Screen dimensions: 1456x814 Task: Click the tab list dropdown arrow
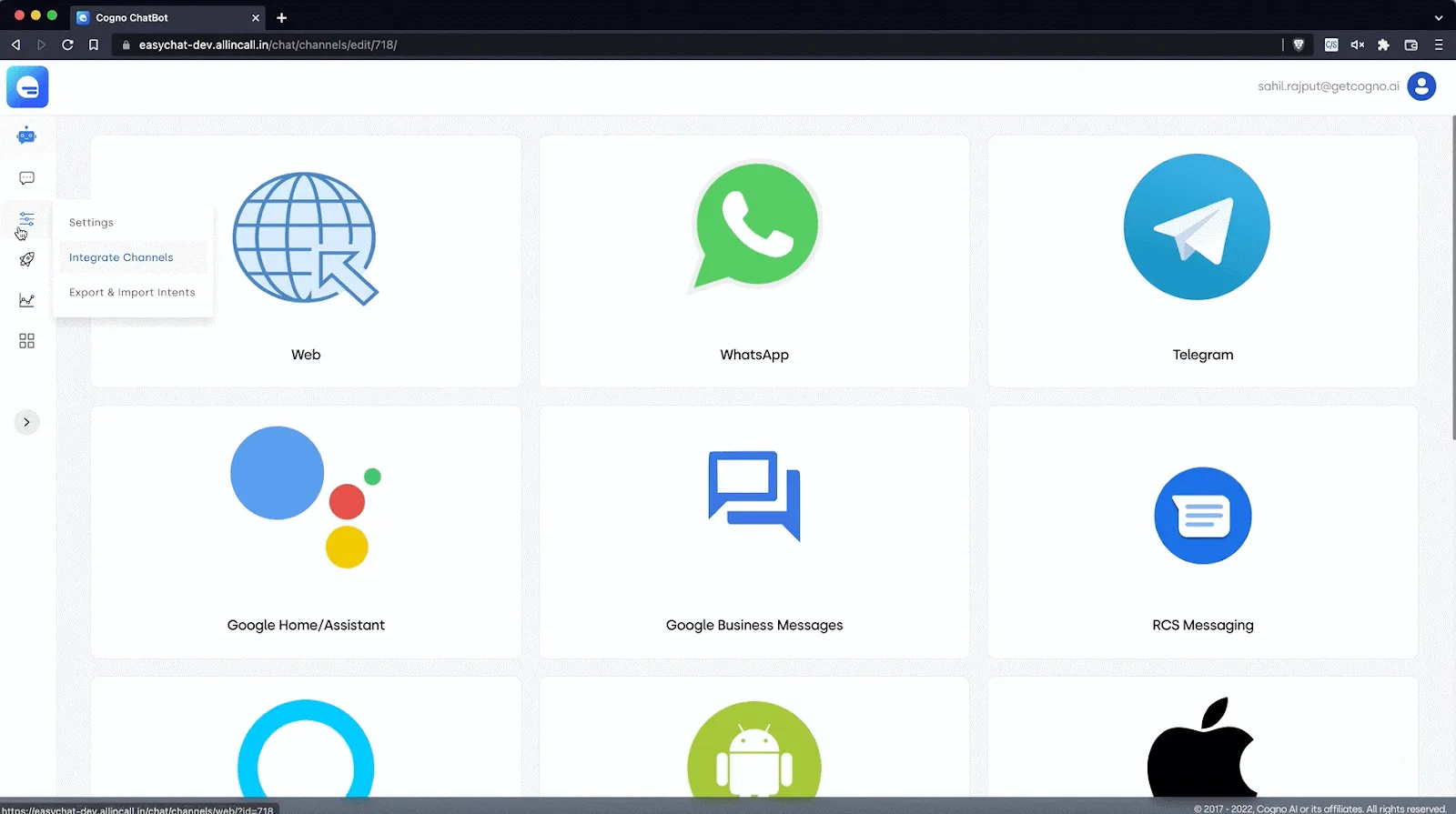(x=1439, y=17)
